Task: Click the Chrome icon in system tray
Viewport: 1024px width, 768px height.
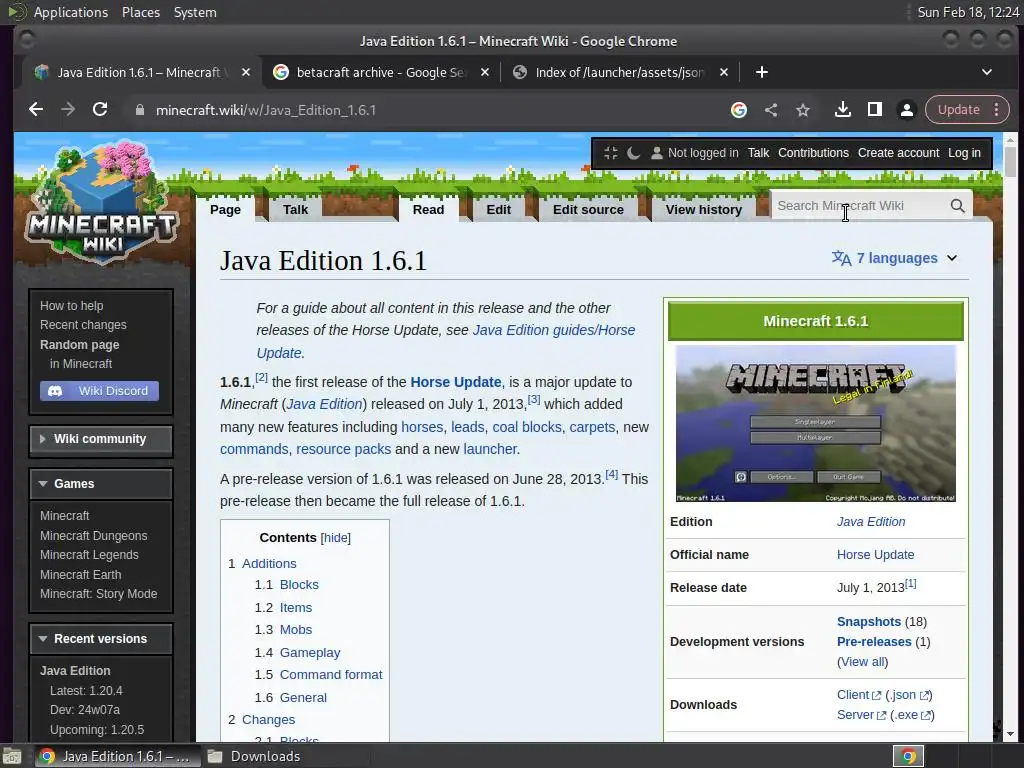Action: 908,756
